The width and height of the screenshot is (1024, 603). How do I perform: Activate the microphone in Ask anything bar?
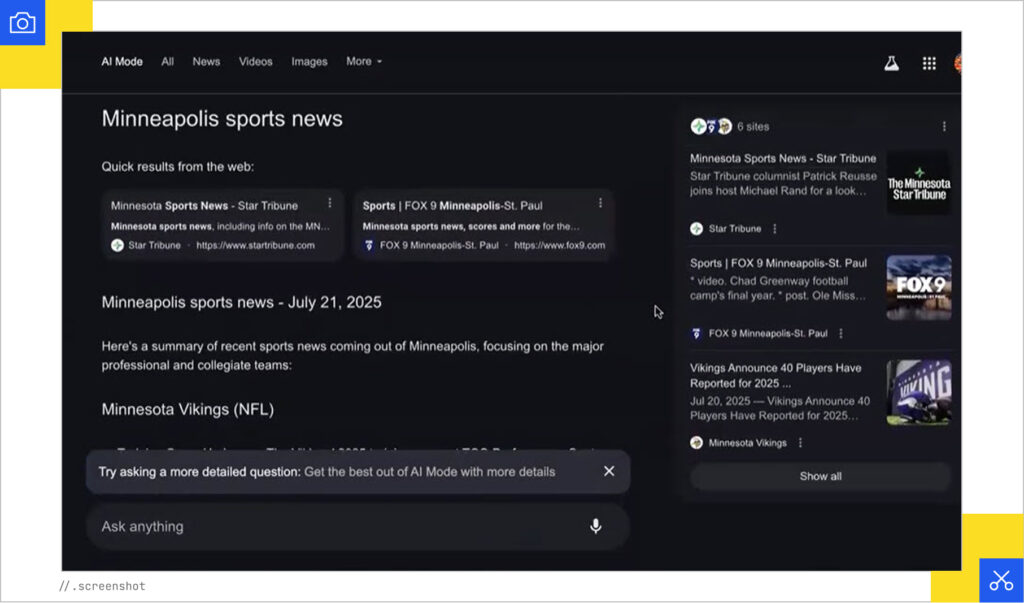pyautogui.click(x=596, y=527)
